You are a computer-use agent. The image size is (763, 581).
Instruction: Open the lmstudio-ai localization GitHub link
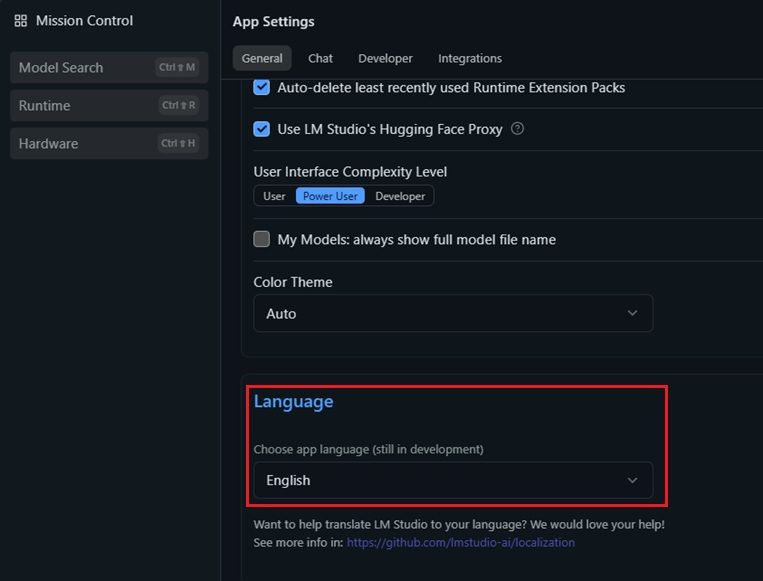click(460, 542)
